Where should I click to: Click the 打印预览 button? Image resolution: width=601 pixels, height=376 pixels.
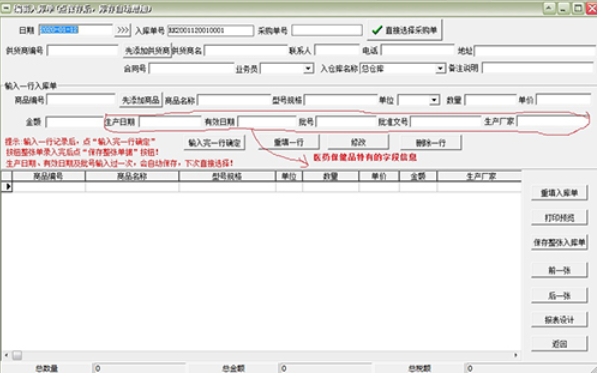[x=559, y=218]
